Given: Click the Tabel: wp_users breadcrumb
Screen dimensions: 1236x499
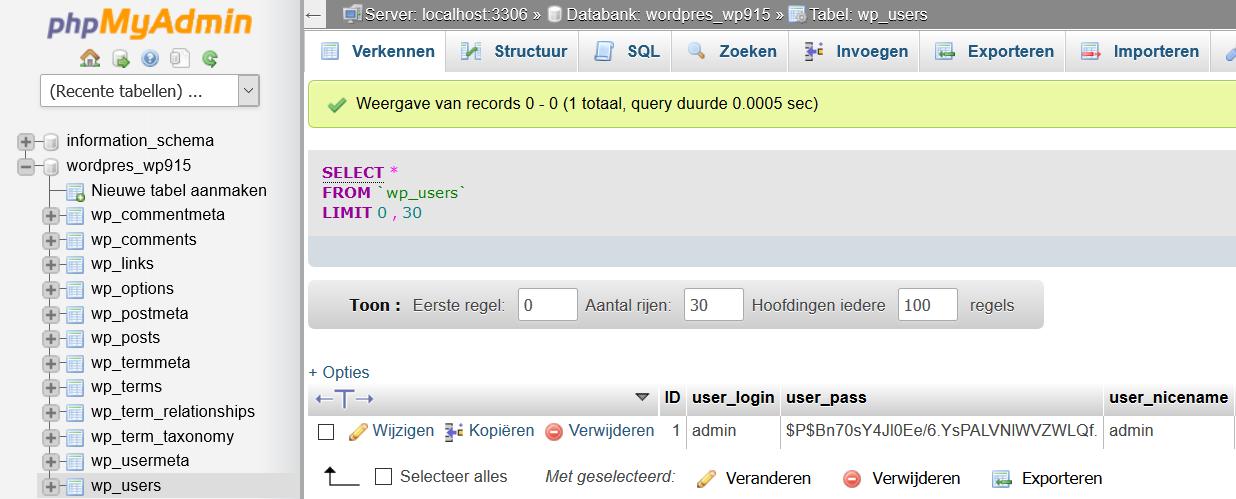Looking at the screenshot, I should [867, 14].
